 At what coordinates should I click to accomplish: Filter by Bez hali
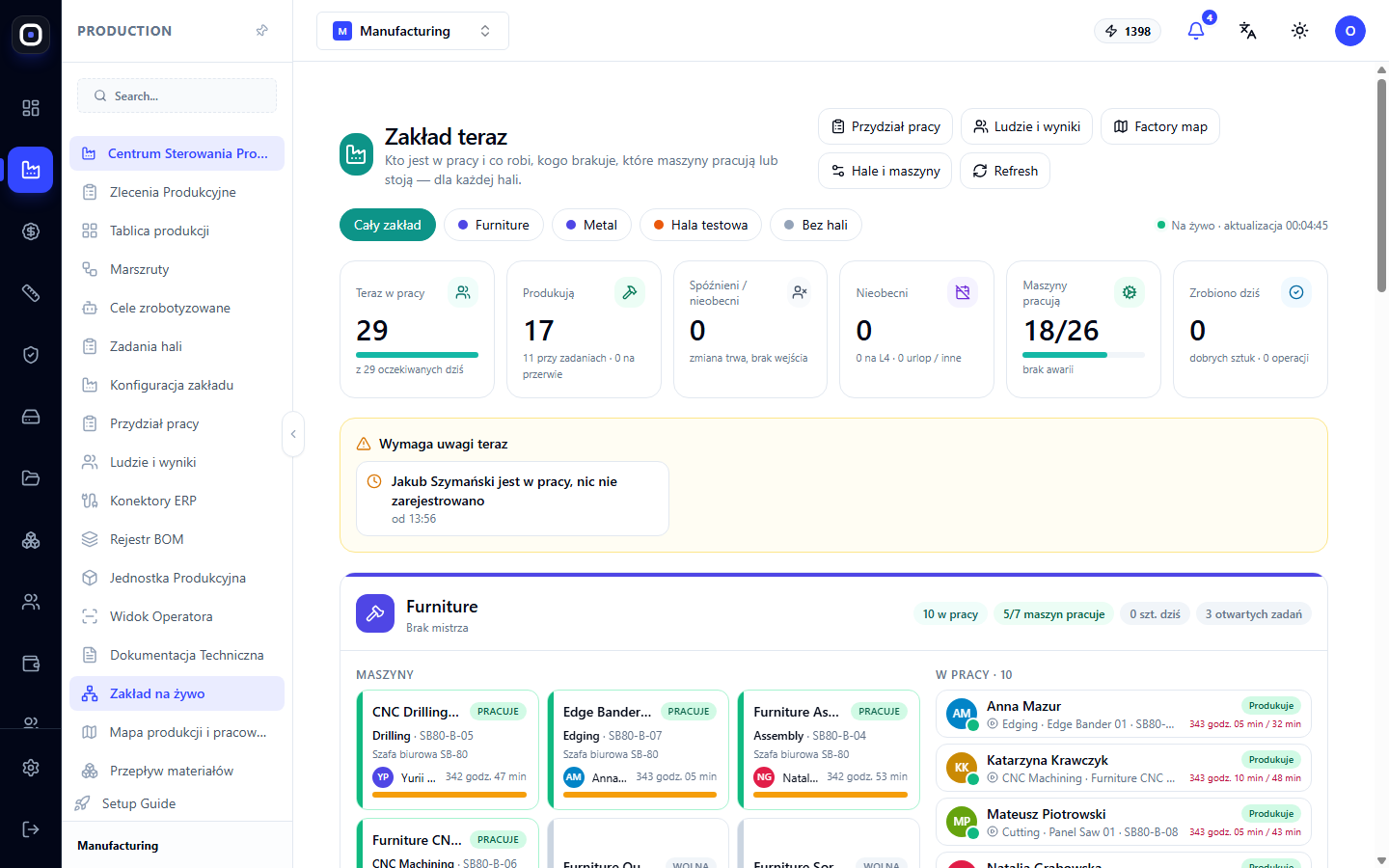[816, 225]
